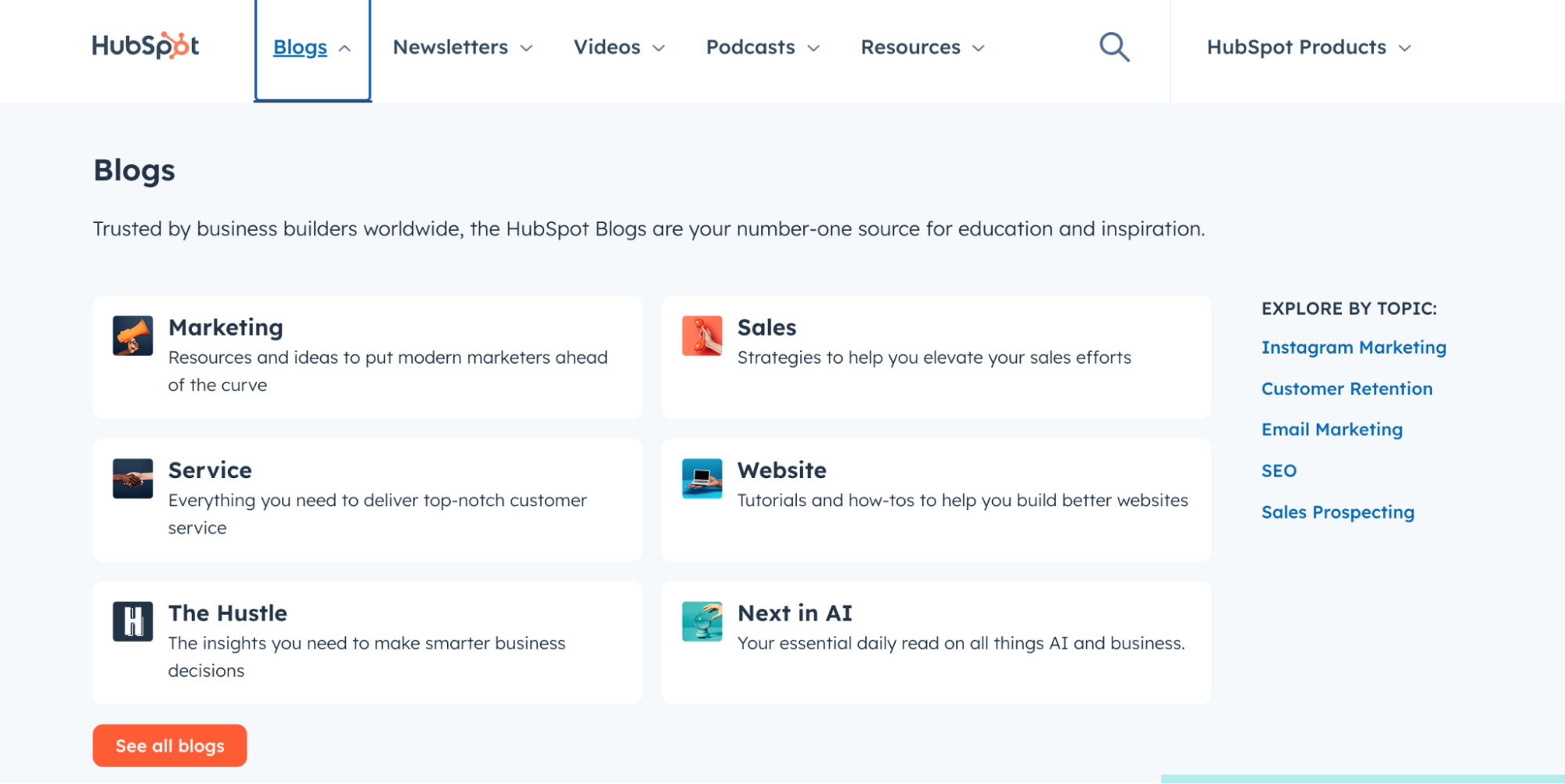The height and width of the screenshot is (784, 1565).
Task: Open the Sales Prospecting topic link
Action: [1338, 512]
